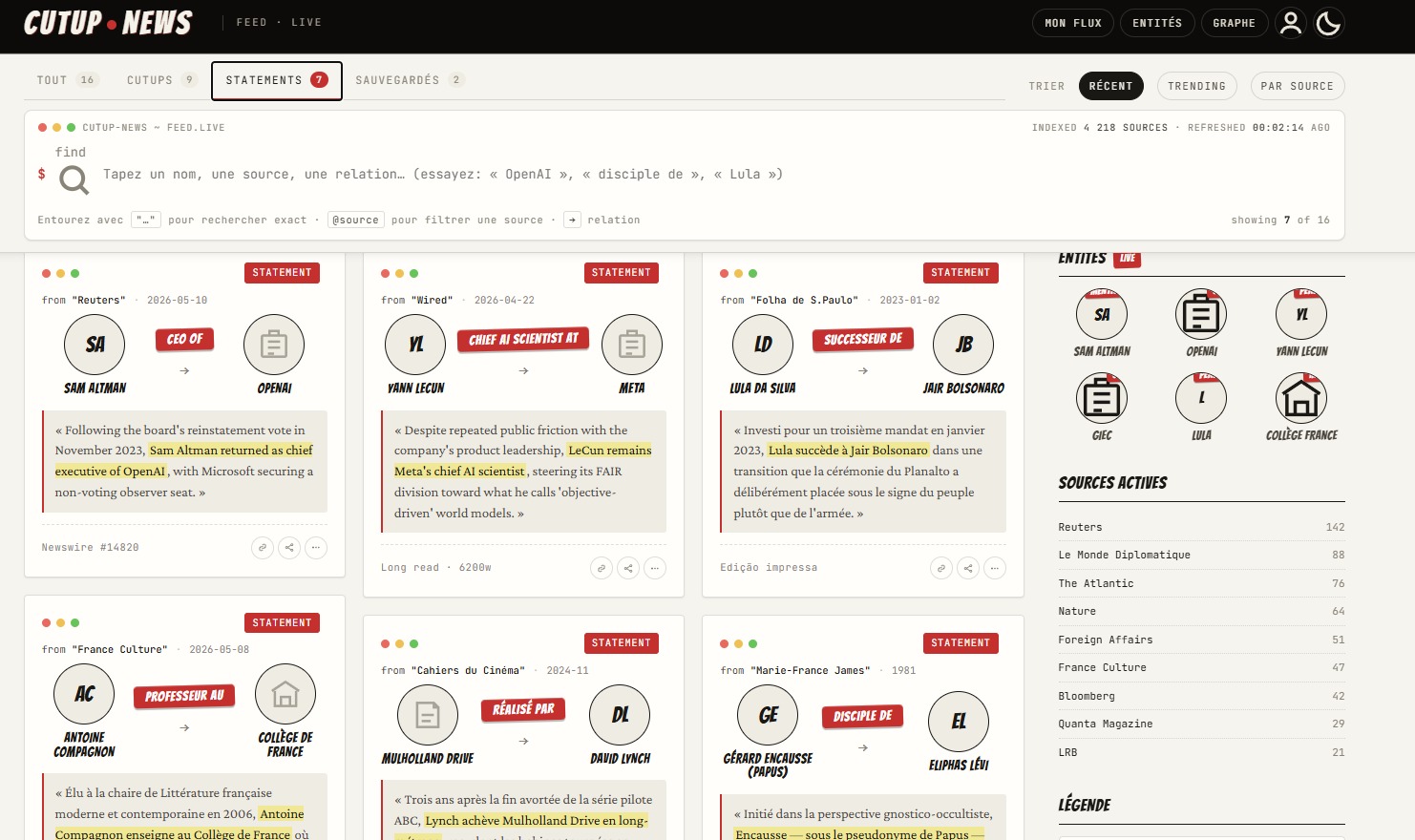Click the 'Disciple de' relation tag
The height and width of the screenshot is (840, 1415).
click(x=863, y=716)
